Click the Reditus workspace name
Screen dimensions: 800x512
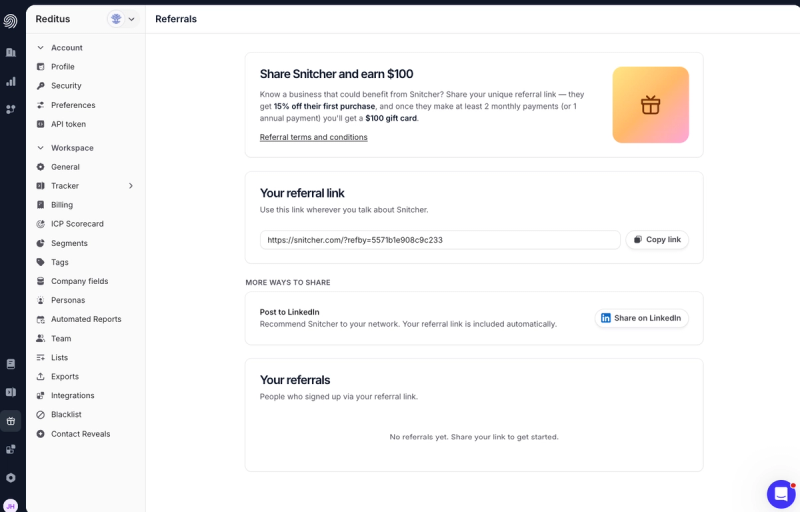[53, 19]
